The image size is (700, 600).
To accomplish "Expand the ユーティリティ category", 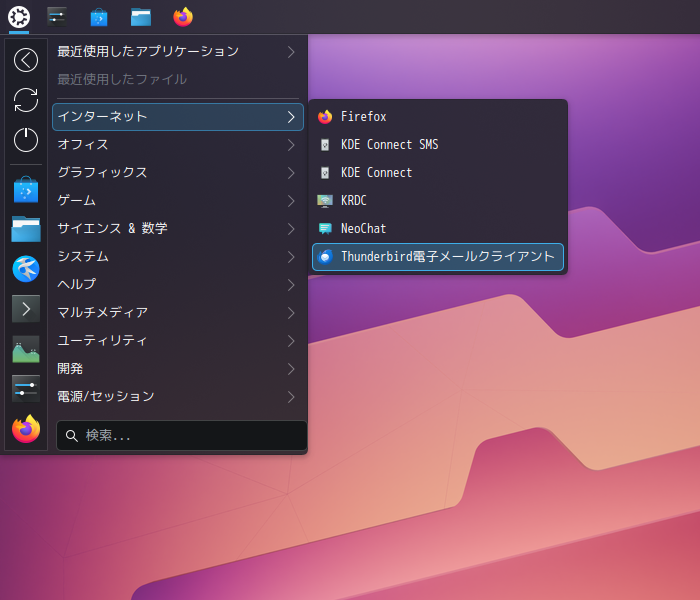I will click(178, 341).
